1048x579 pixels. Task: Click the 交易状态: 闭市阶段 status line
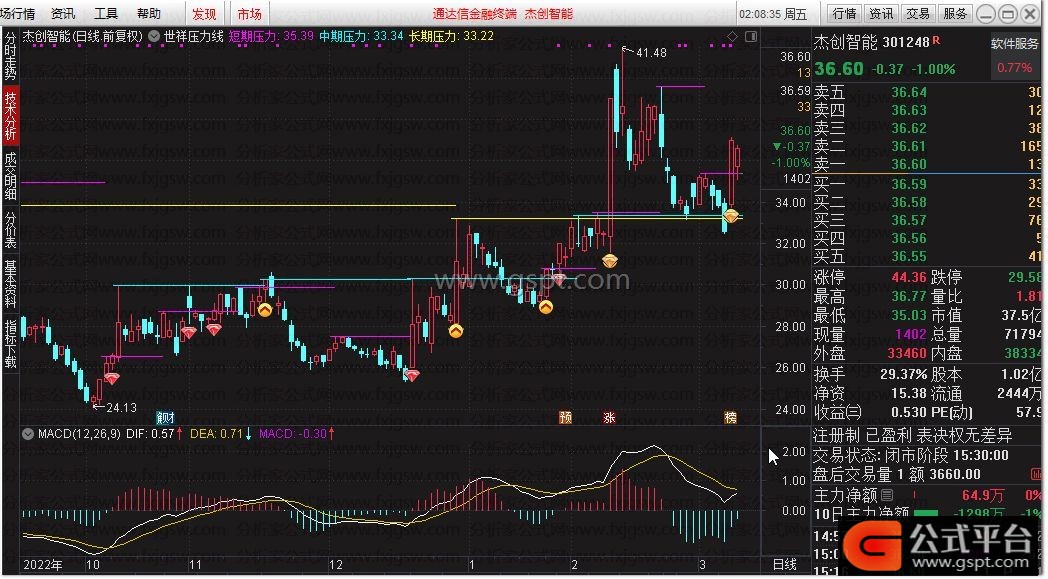(911, 456)
